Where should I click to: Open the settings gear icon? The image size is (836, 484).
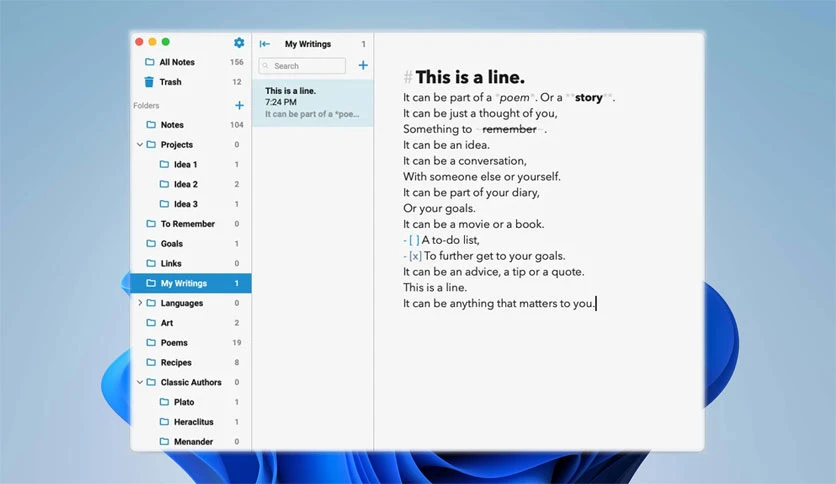tap(239, 42)
